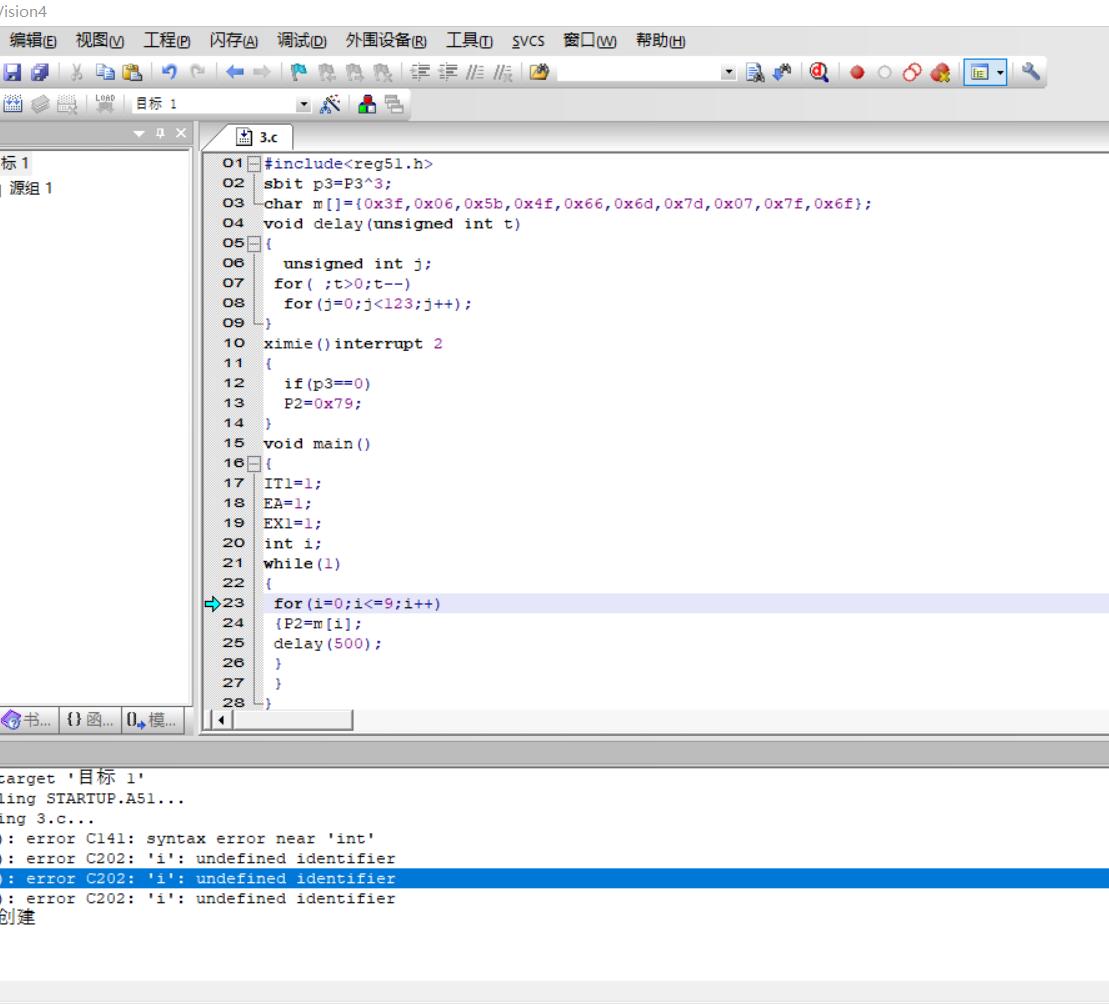Viewport: 1109px width, 1004px height.
Task: Unindent the selected lines
Action: (x=448, y=72)
